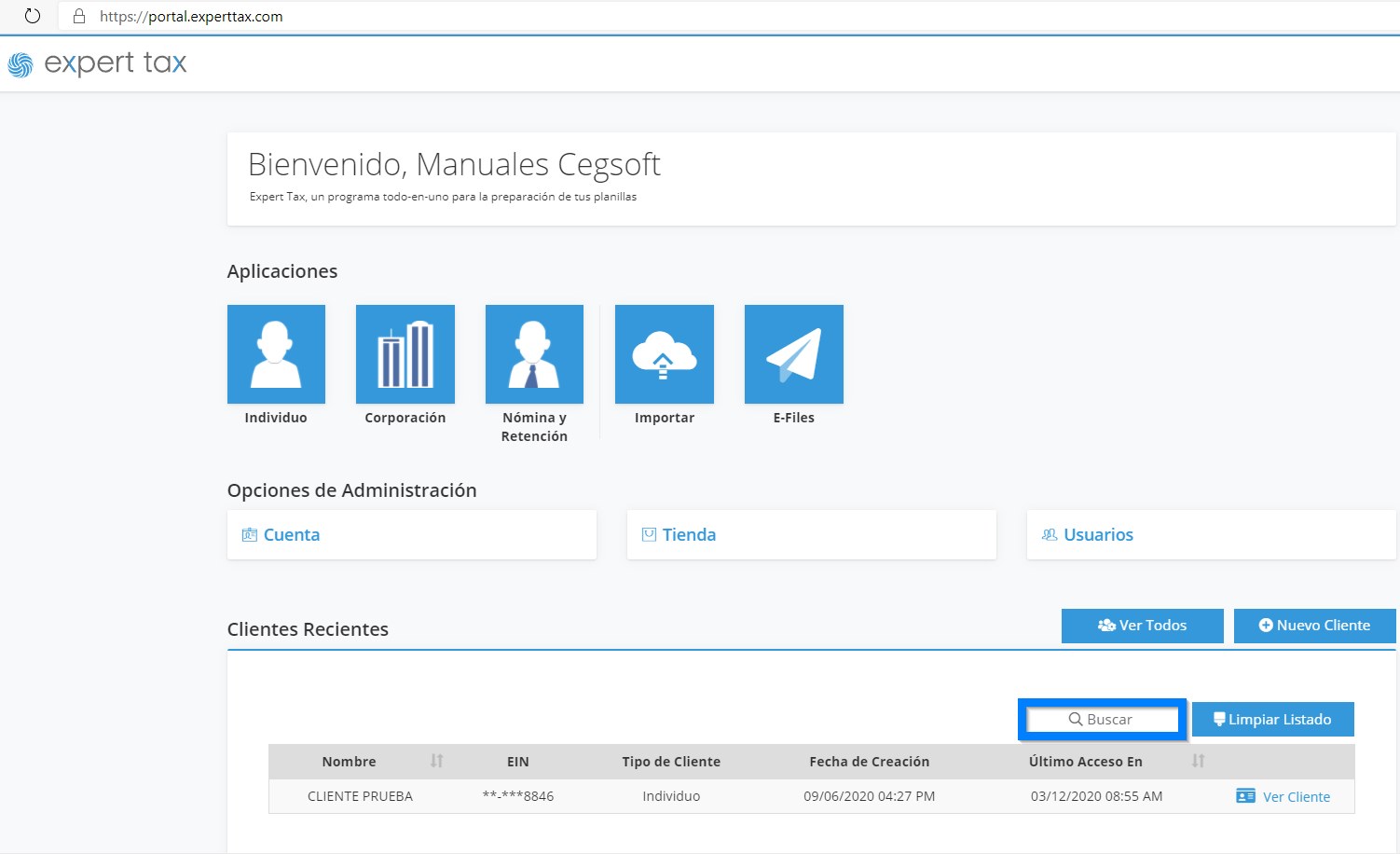Open the Tienda administration option
This screenshot has width=1400, height=854.
(x=812, y=534)
